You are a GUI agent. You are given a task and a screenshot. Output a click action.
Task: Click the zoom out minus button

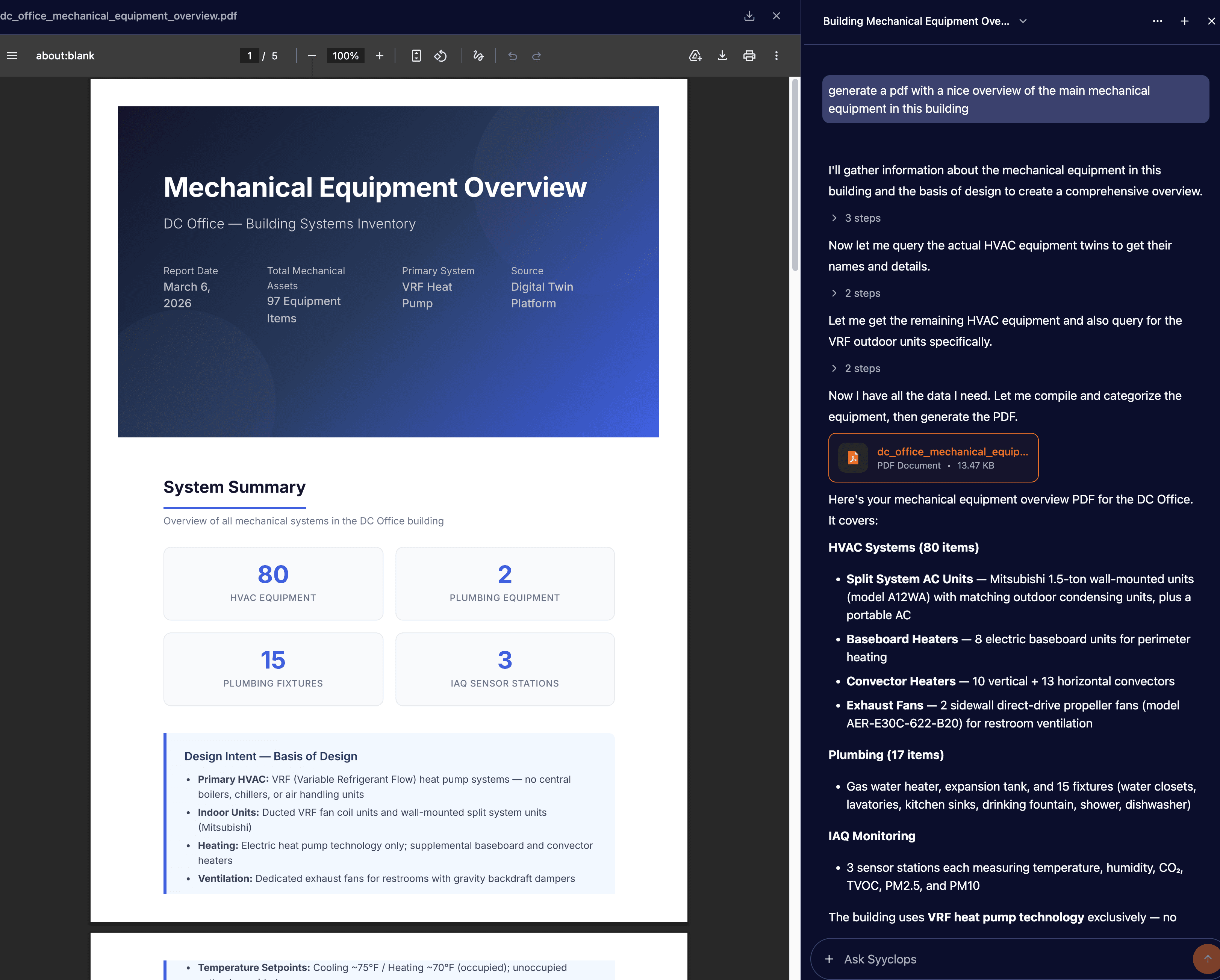[312, 56]
